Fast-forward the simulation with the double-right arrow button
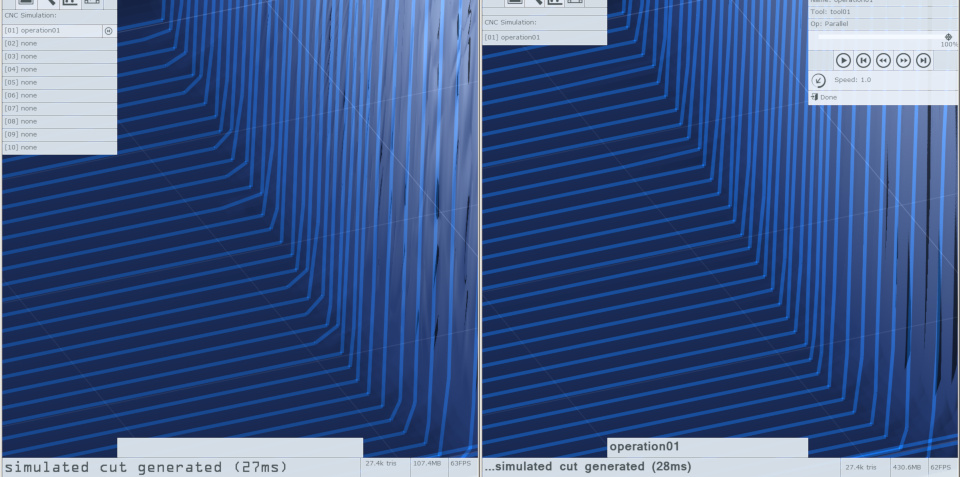The width and height of the screenshot is (960, 477). coord(903,60)
